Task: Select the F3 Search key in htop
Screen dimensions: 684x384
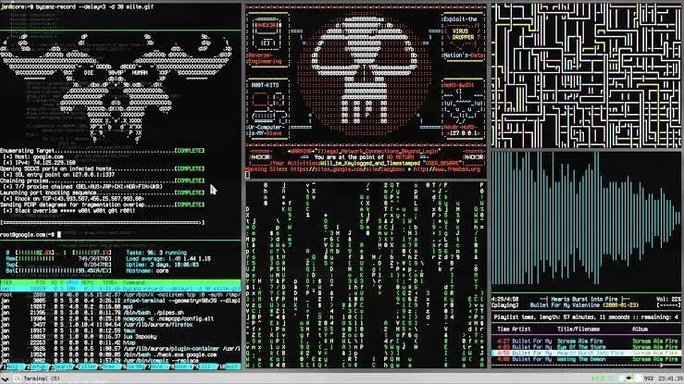Action: [62, 367]
